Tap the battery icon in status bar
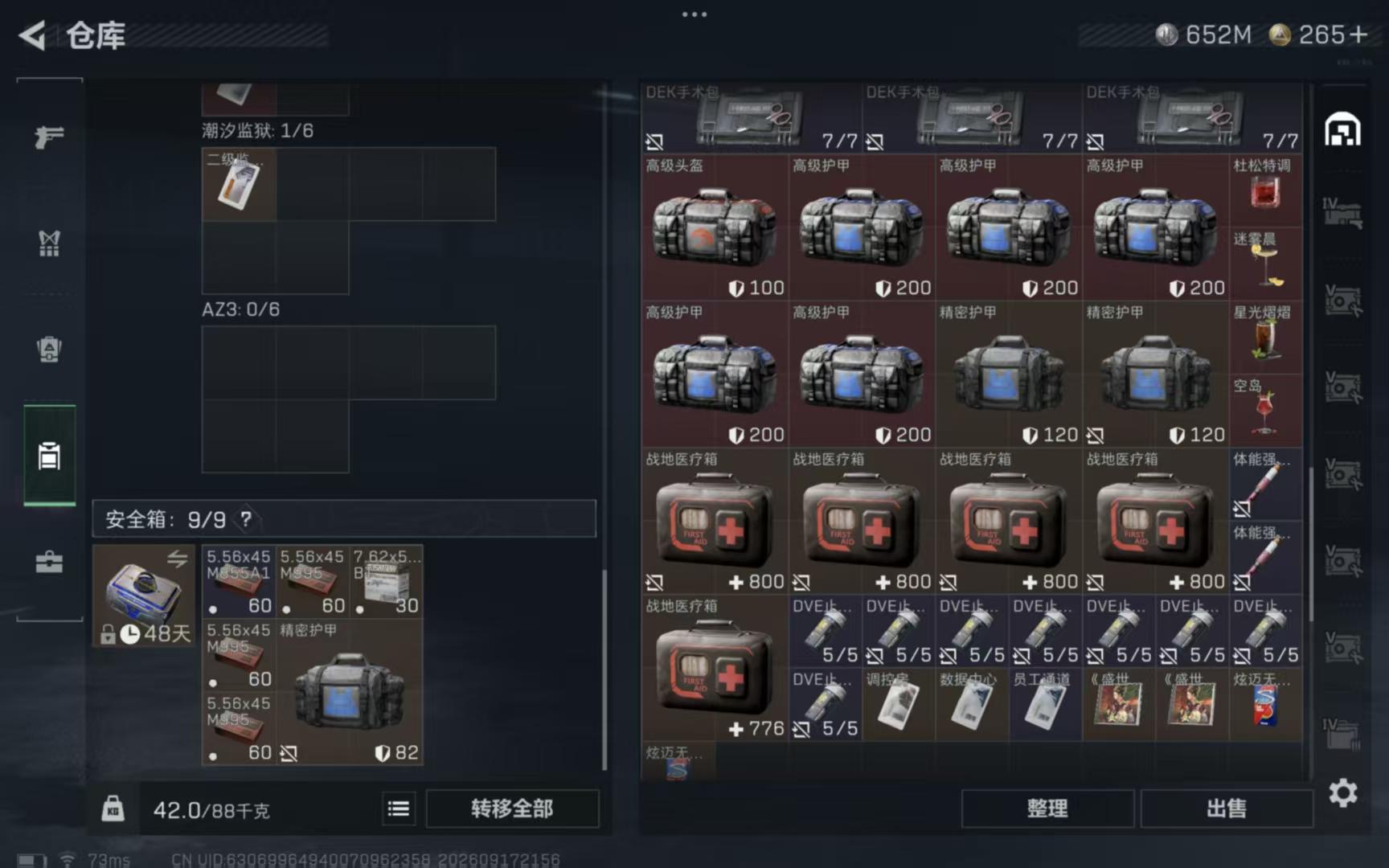Screen dimensions: 1389x868 tap(31, 860)
